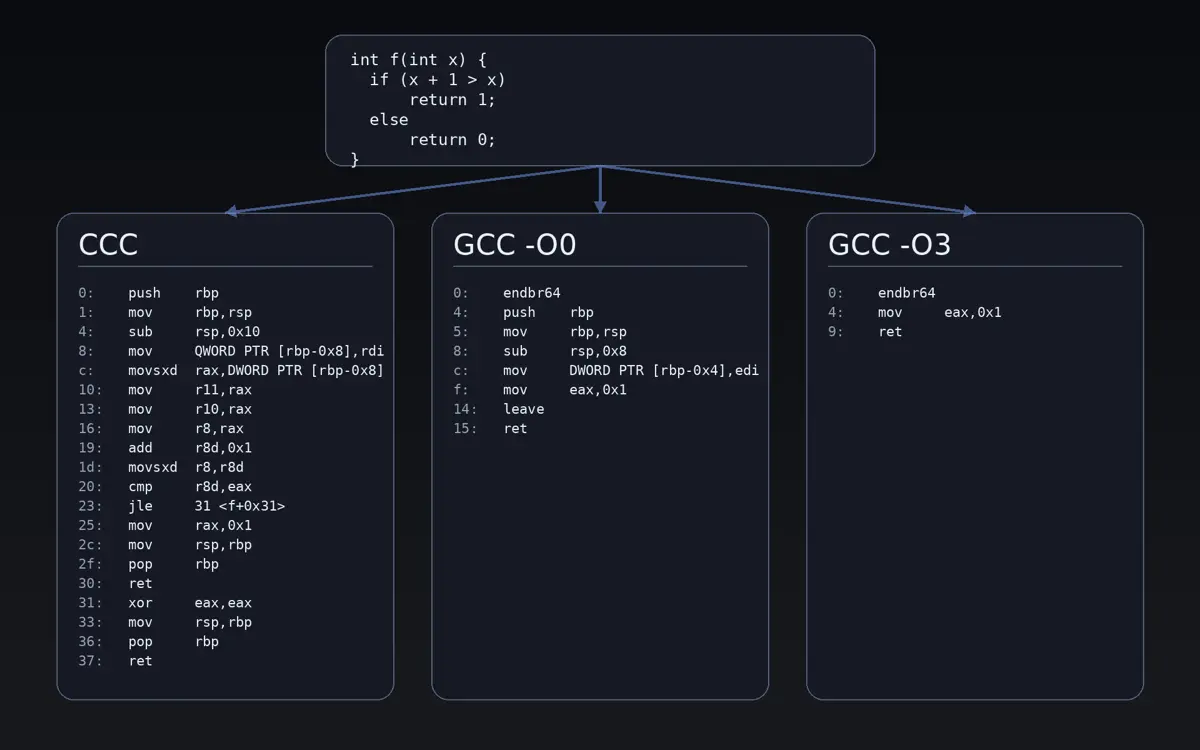Click the 'GCC -O0' panel heading
This screenshot has height=750, width=1200.
pos(515,245)
